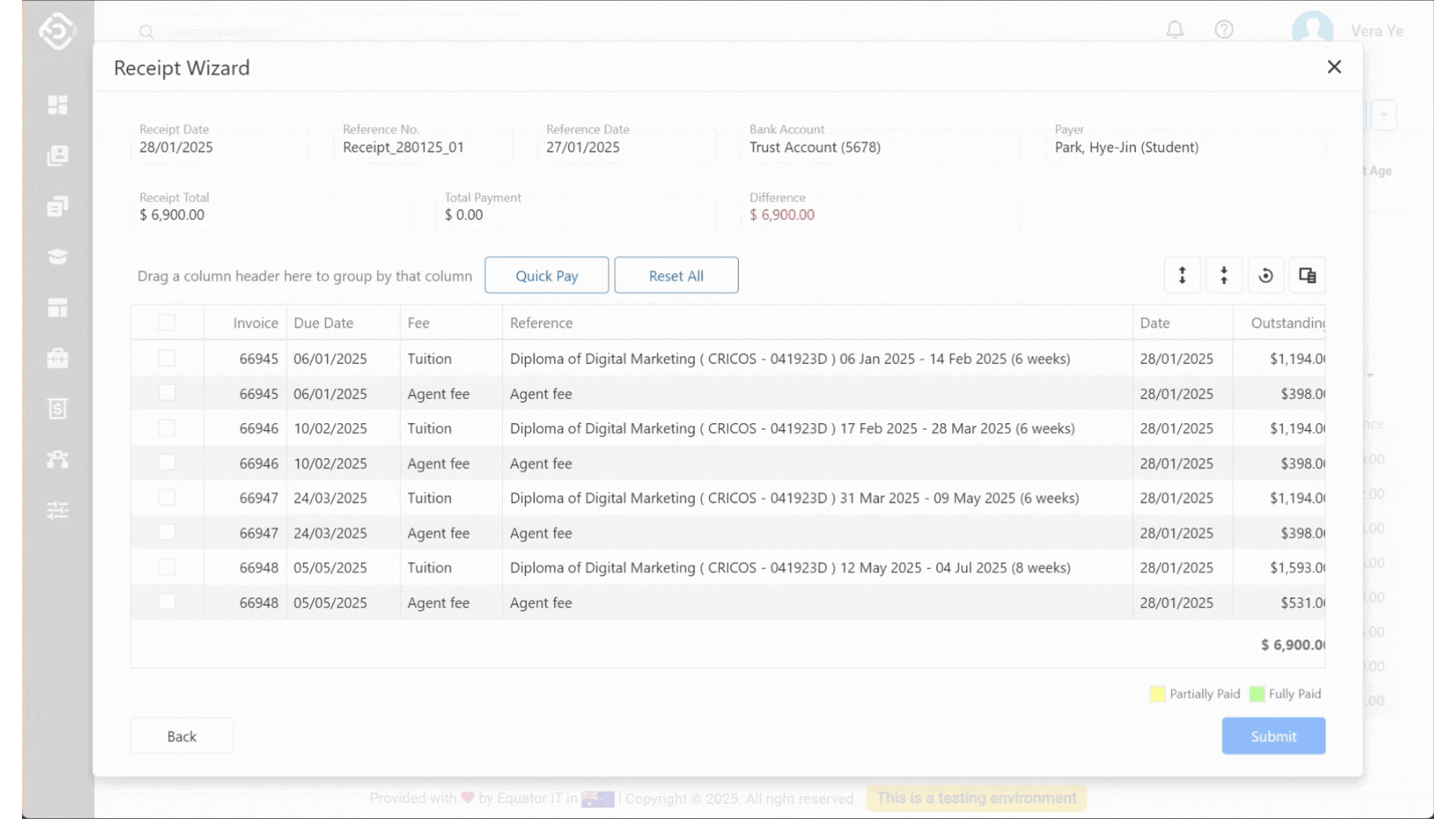This screenshot has width=1456, height=819.
Task: Open the dashboard icon in sidebar
Action: pyautogui.click(x=58, y=105)
